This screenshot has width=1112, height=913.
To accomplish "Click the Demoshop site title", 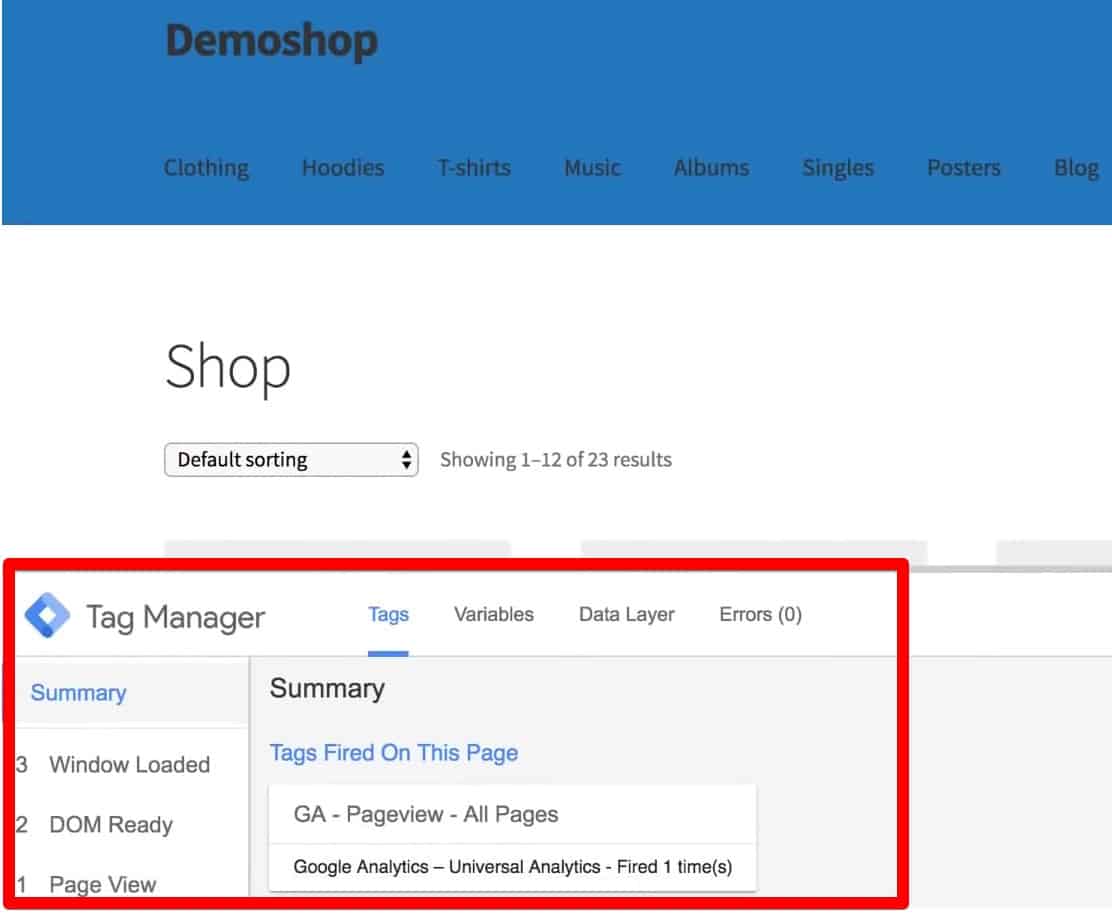I will 271,41.
